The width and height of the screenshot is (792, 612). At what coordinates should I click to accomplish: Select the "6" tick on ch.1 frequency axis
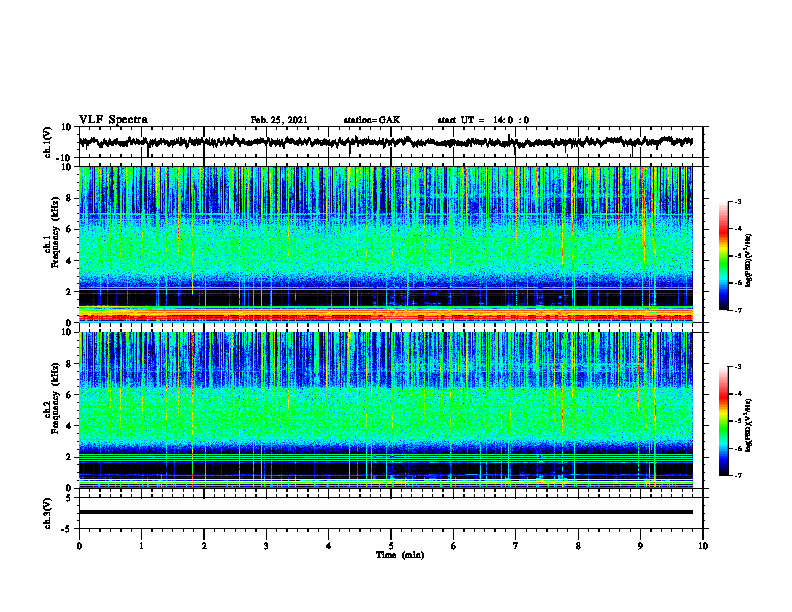pyautogui.click(x=69, y=230)
